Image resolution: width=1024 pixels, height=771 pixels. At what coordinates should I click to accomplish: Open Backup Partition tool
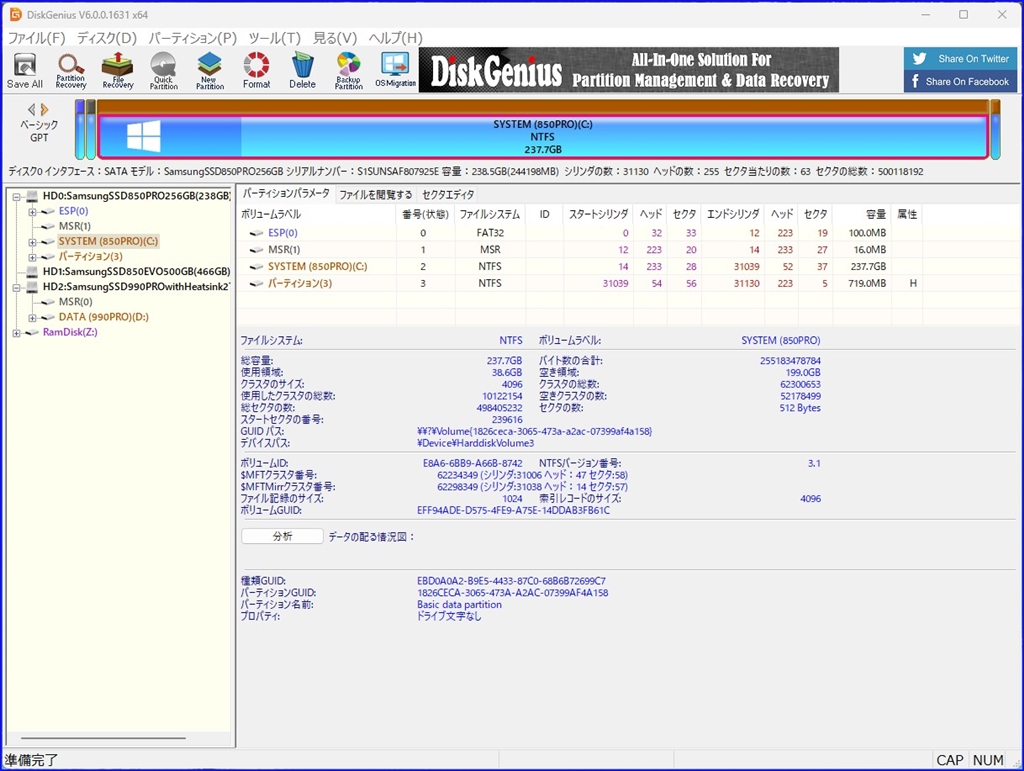pyautogui.click(x=348, y=70)
